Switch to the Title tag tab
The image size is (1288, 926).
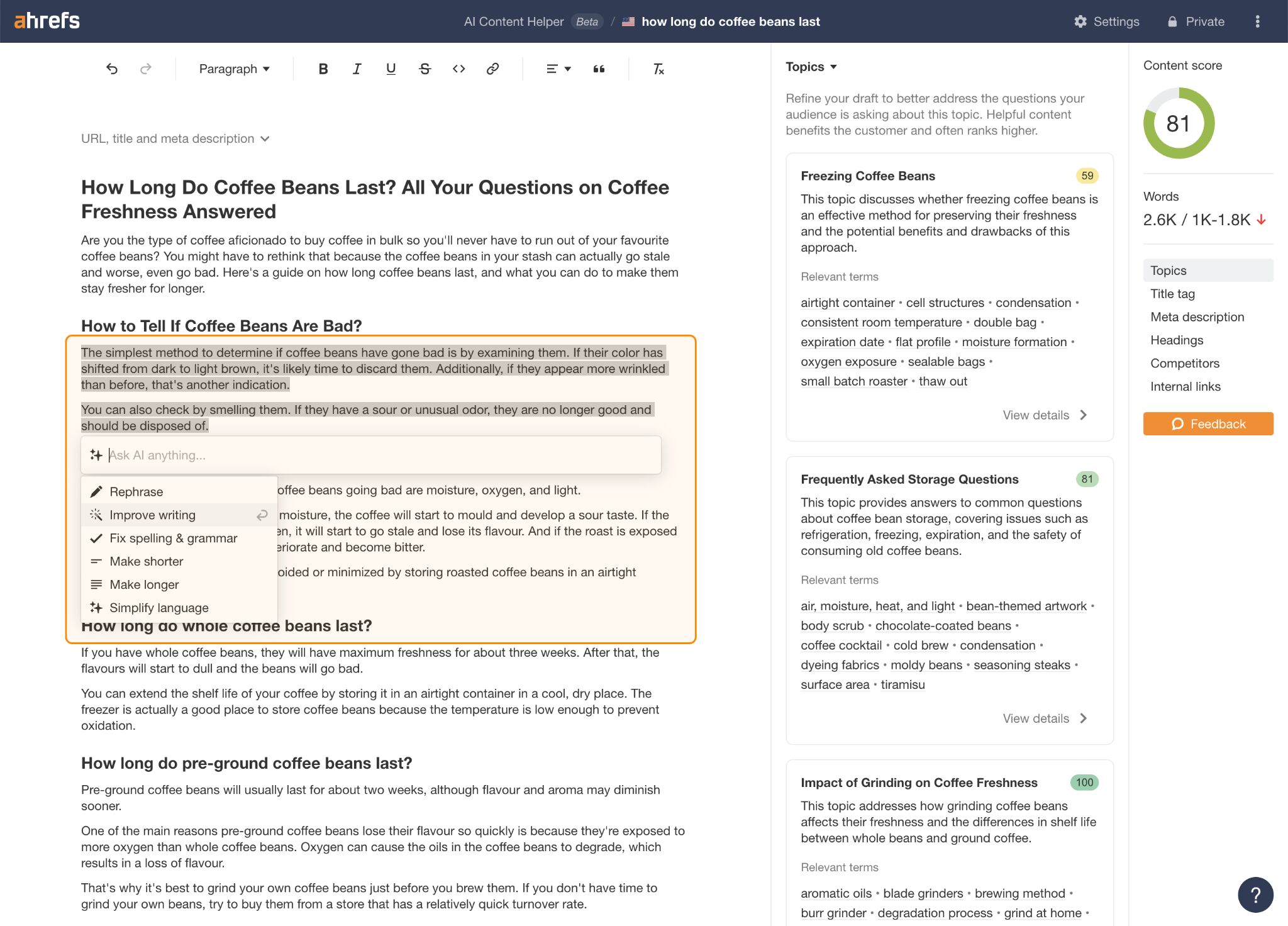(x=1173, y=293)
